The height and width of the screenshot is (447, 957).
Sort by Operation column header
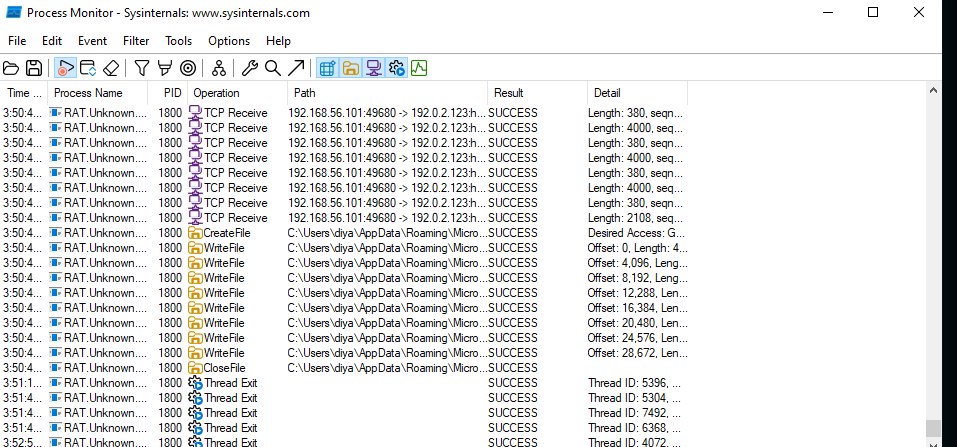[x=237, y=93]
